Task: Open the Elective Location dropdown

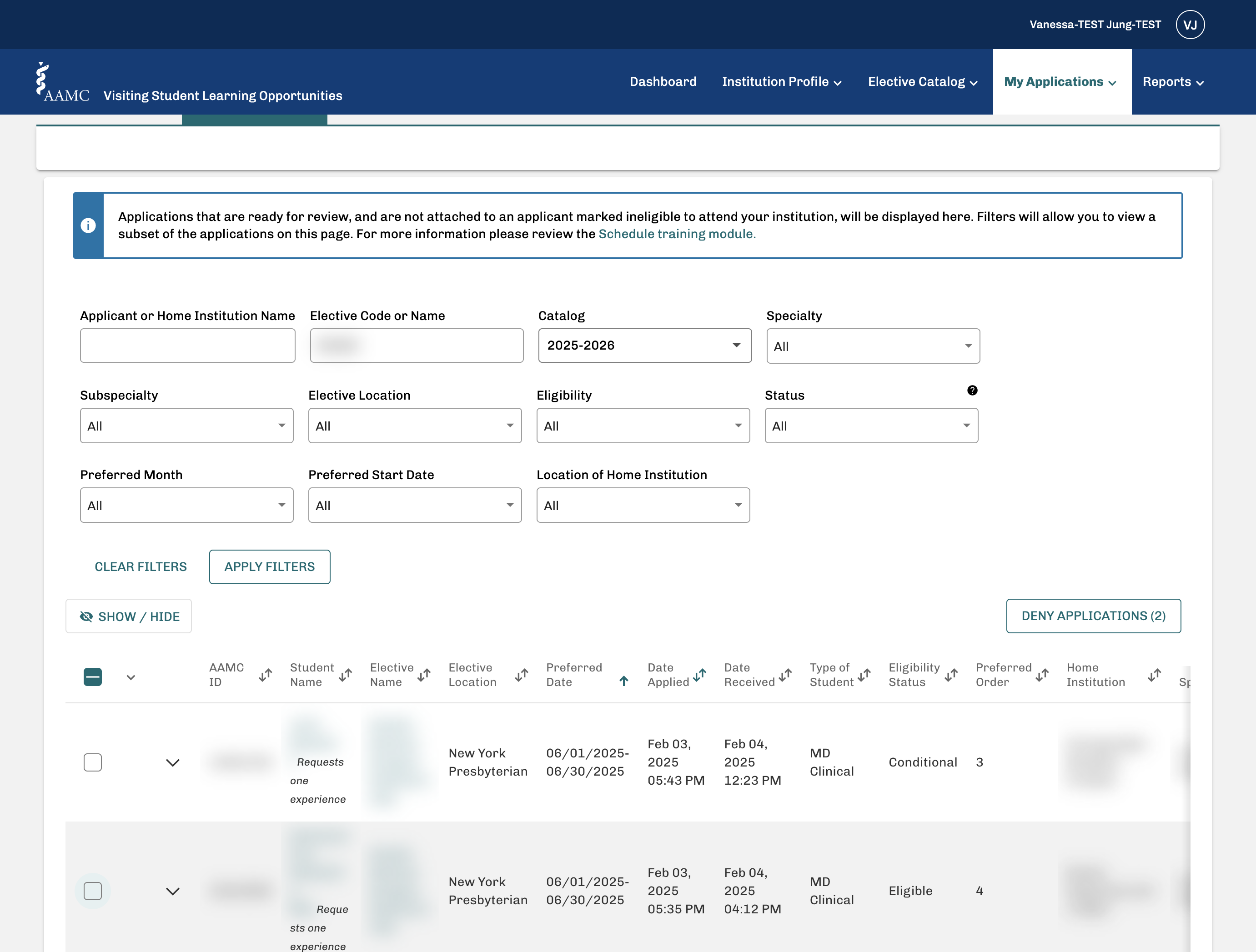Action: pos(415,425)
